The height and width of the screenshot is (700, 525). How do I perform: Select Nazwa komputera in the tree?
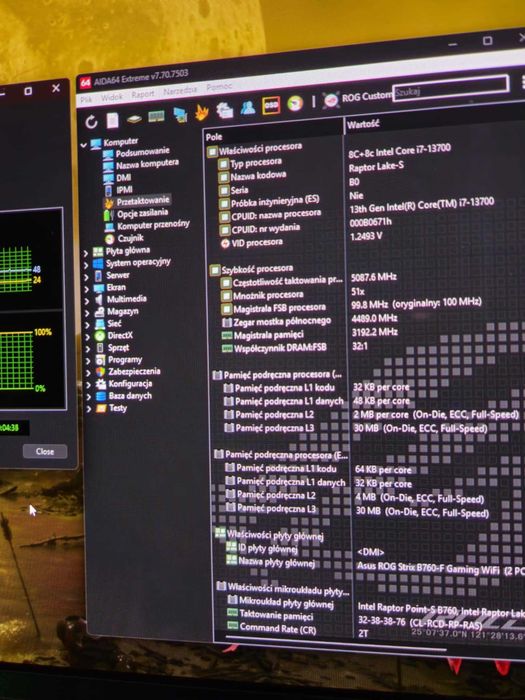(147, 164)
